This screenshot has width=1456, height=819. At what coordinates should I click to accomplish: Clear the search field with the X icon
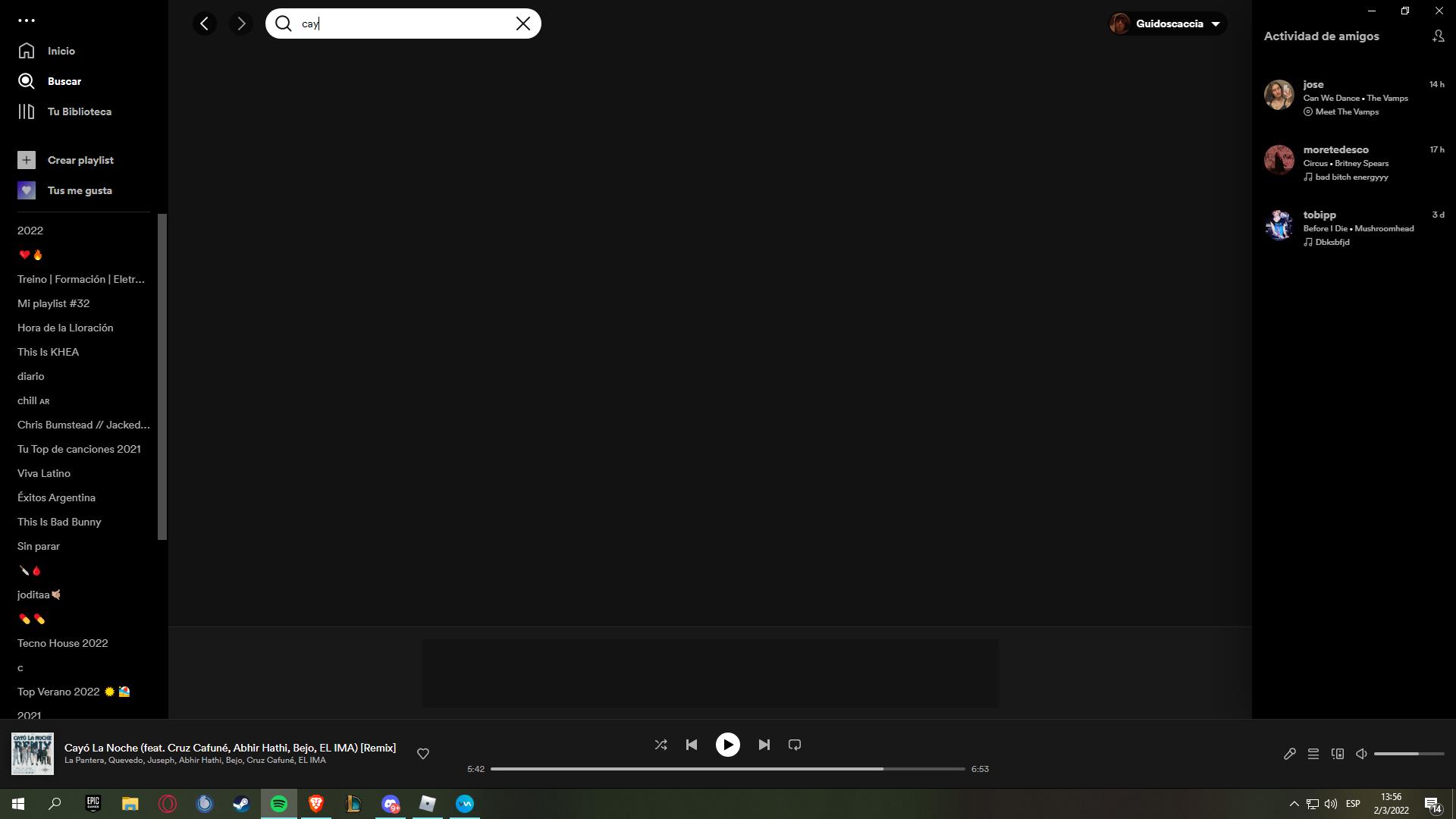point(522,24)
